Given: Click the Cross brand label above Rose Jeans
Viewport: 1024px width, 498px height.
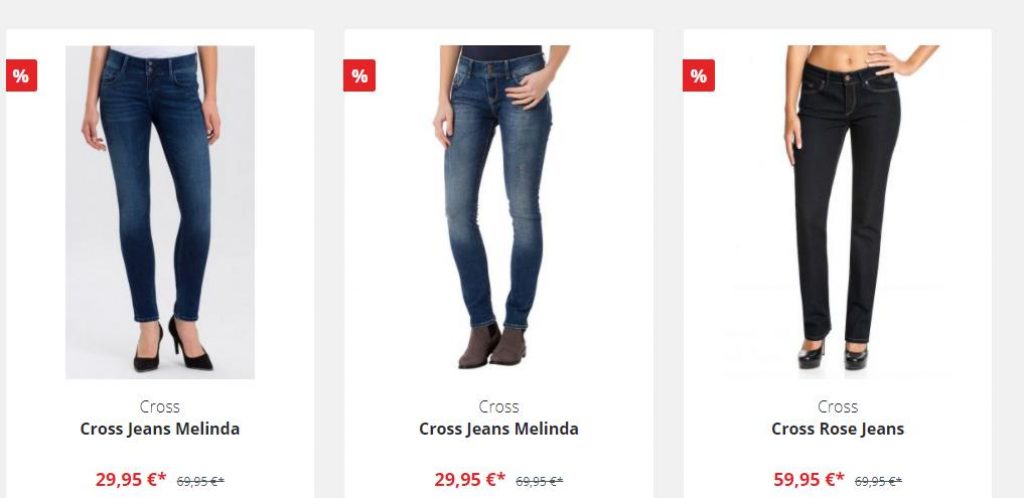Looking at the screenshot, I should point(838,407).
